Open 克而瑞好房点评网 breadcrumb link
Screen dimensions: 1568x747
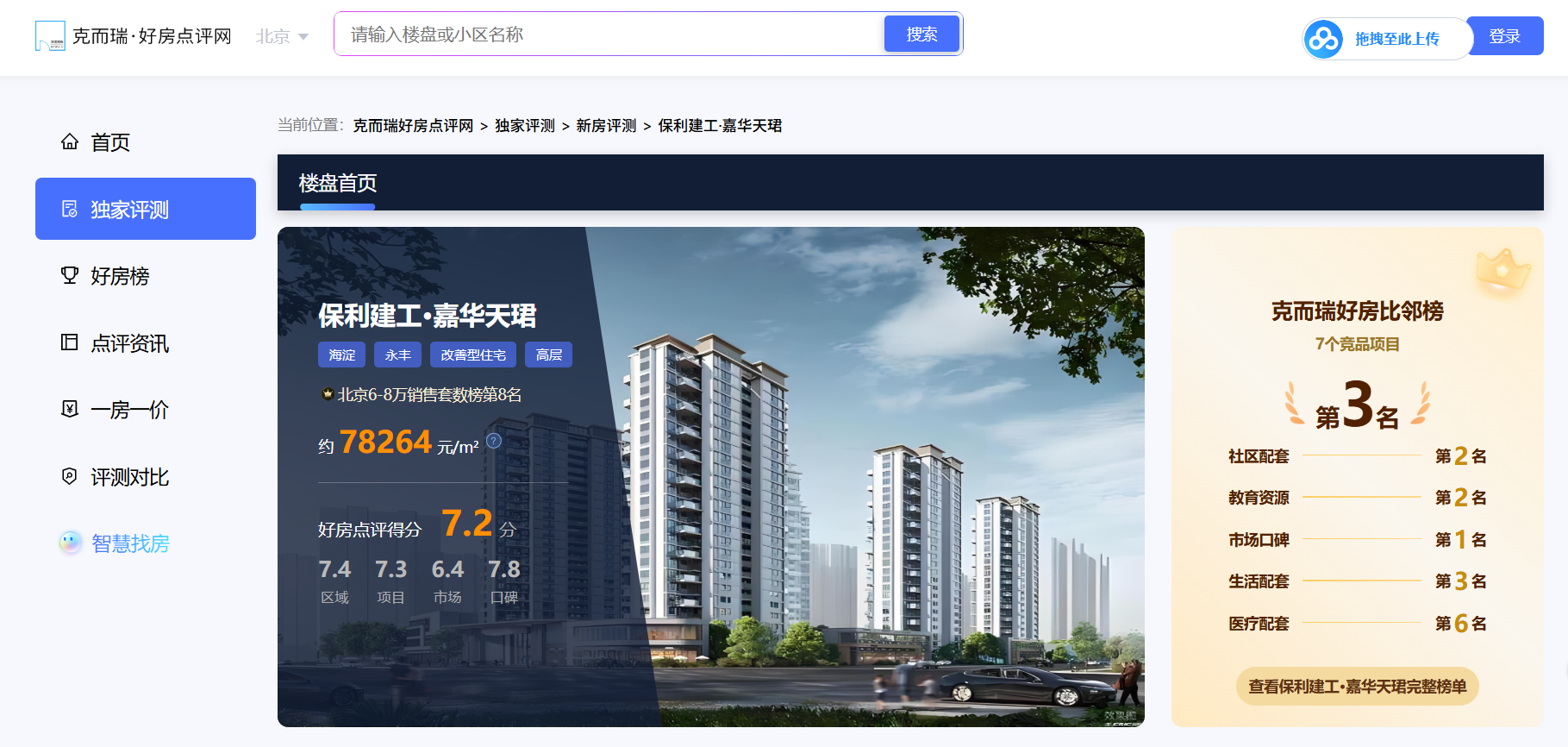tap(413, 126)
